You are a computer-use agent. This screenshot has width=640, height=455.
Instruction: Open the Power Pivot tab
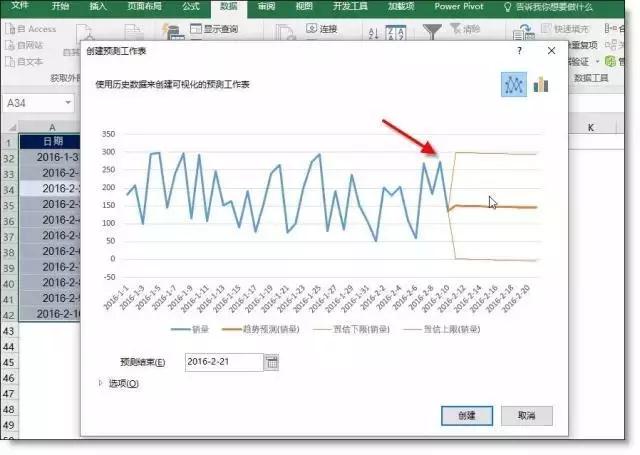tap(458, 6)
